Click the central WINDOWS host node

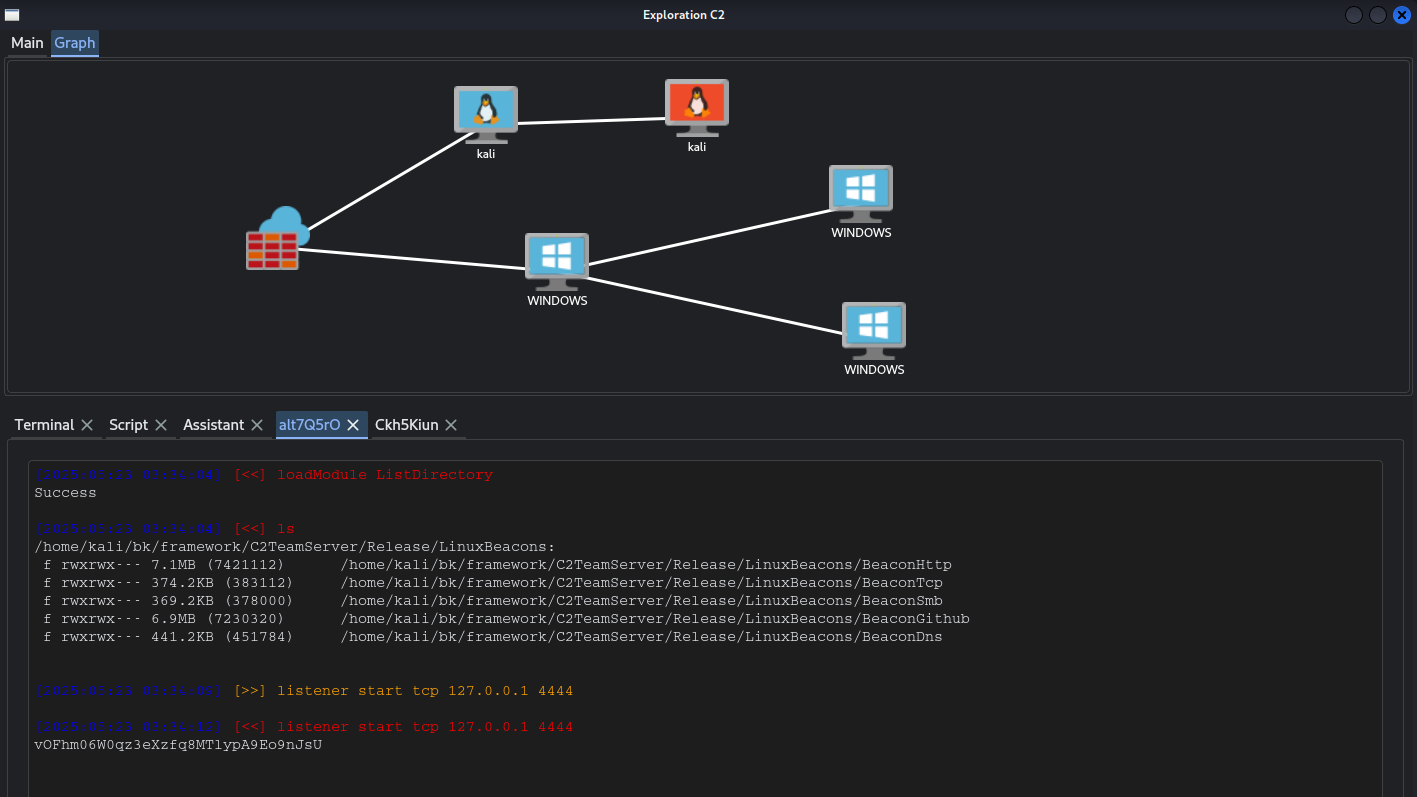pyautogui.click(x=557, y=259)
